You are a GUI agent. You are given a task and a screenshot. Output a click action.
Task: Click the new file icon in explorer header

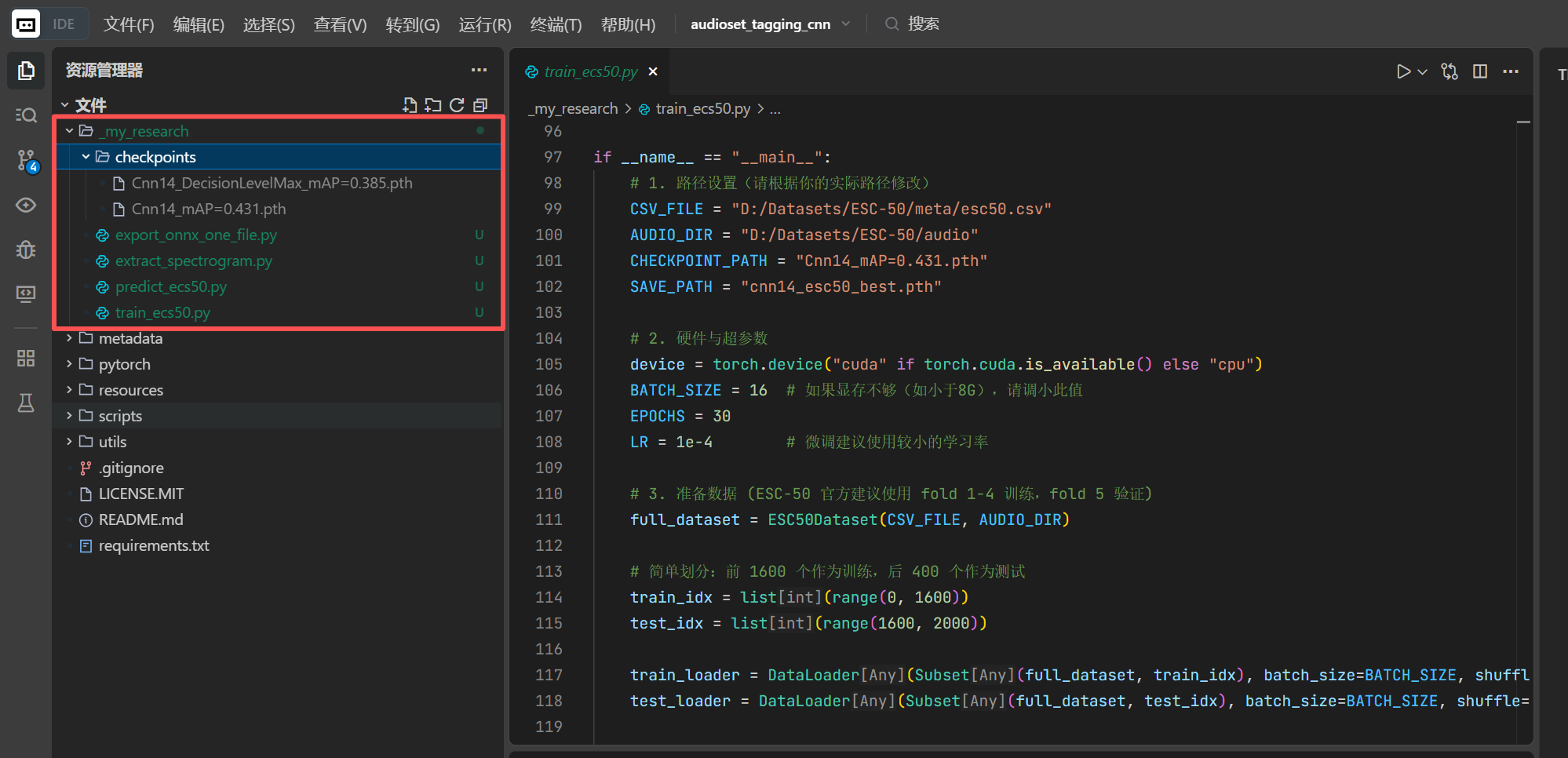[x=410, y=105]
